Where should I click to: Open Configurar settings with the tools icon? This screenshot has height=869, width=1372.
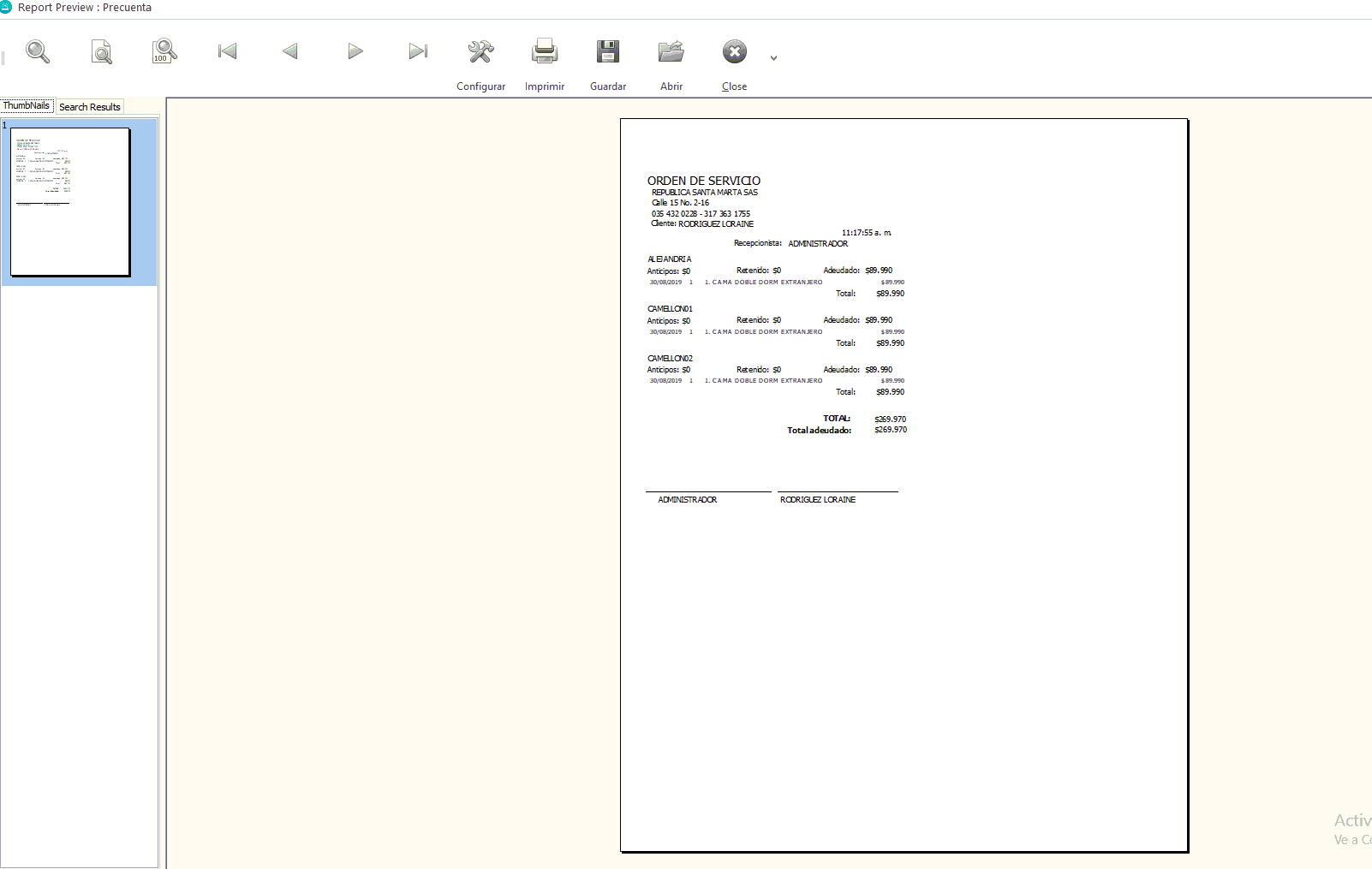tap(480, 62)
